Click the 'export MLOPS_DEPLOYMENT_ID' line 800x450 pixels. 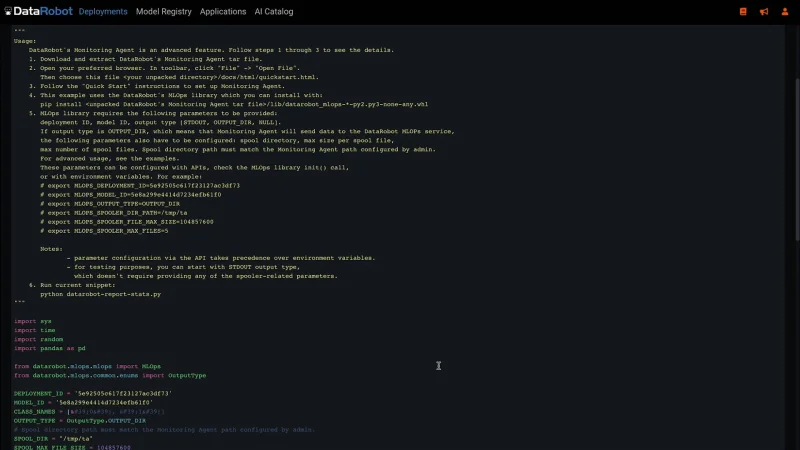(x=140, y=186)
